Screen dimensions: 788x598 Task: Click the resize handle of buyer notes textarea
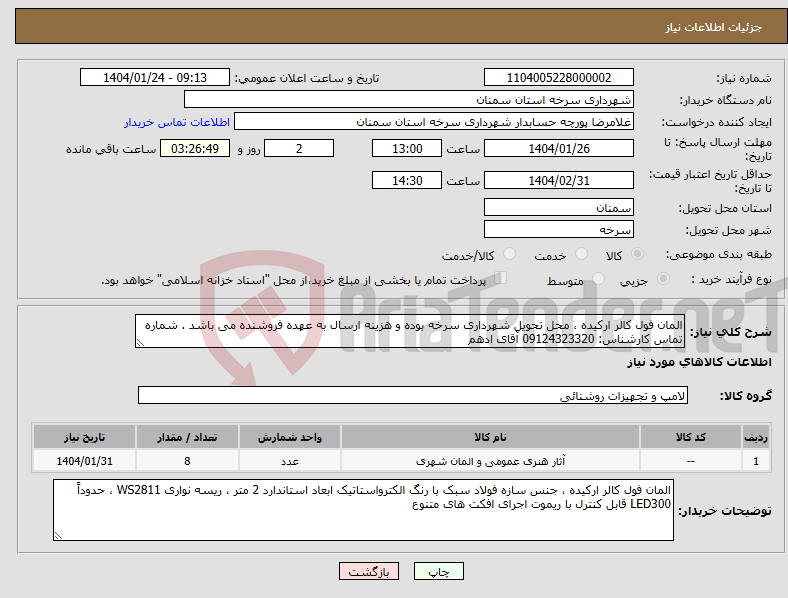(x=58, y=536)
